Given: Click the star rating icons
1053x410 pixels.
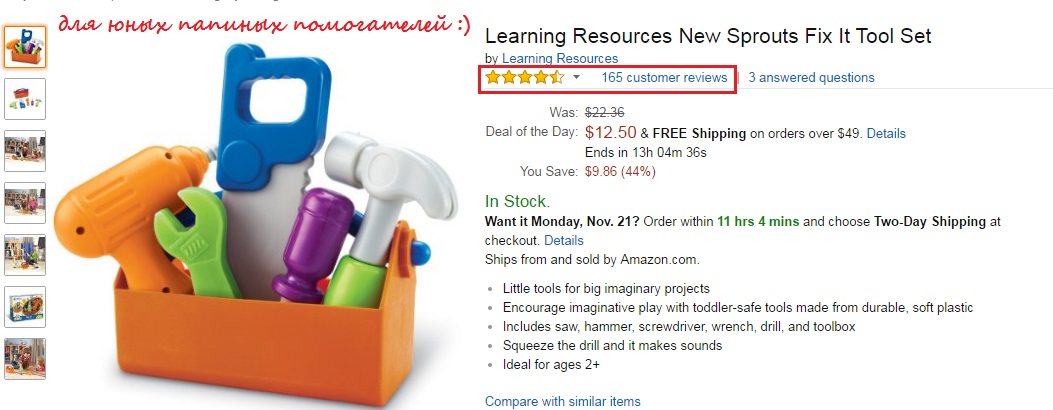Looking at the screenshot, I should tap(525, 77).
